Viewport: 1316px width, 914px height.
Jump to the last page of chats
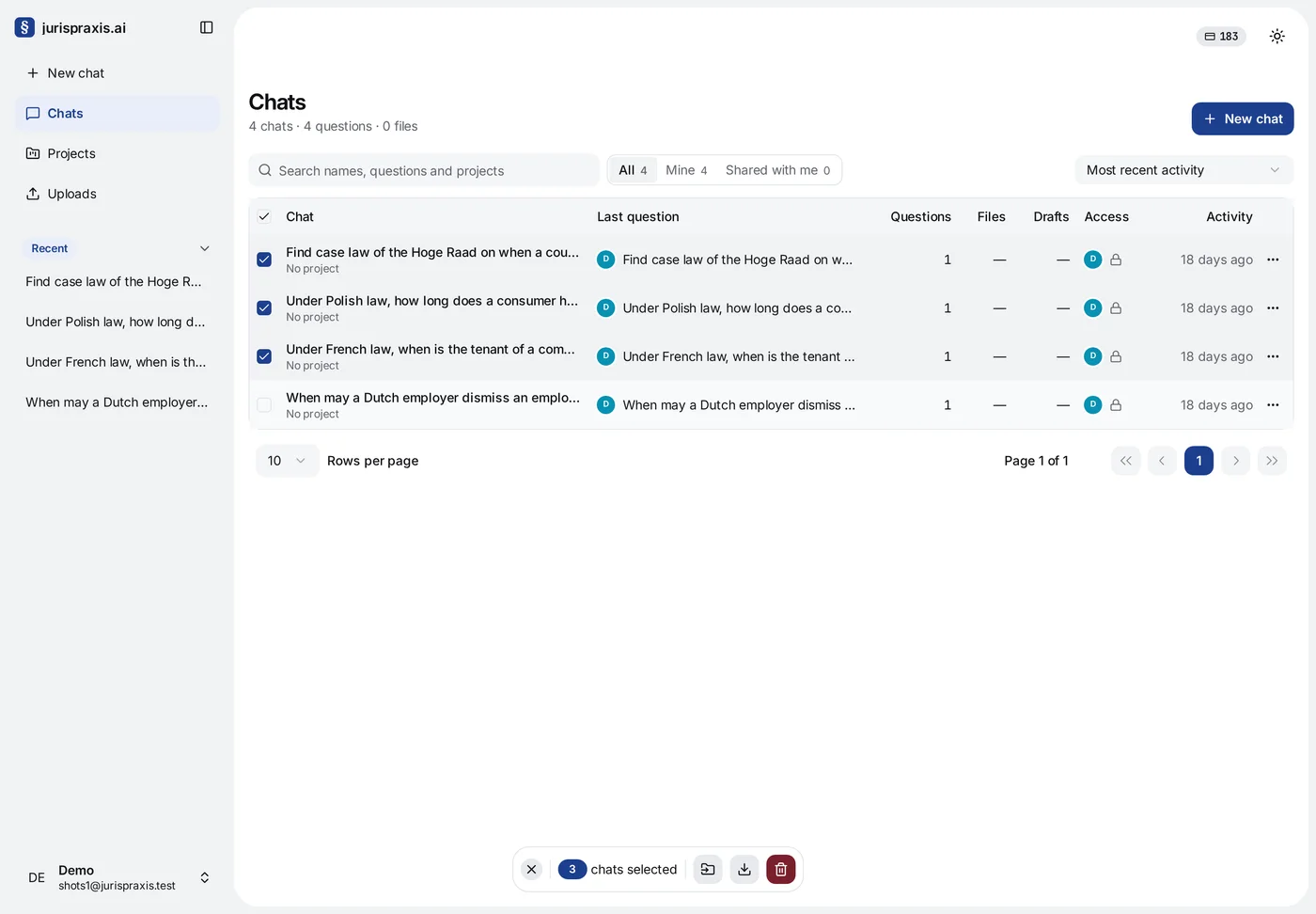click(x=1272, y=461)
